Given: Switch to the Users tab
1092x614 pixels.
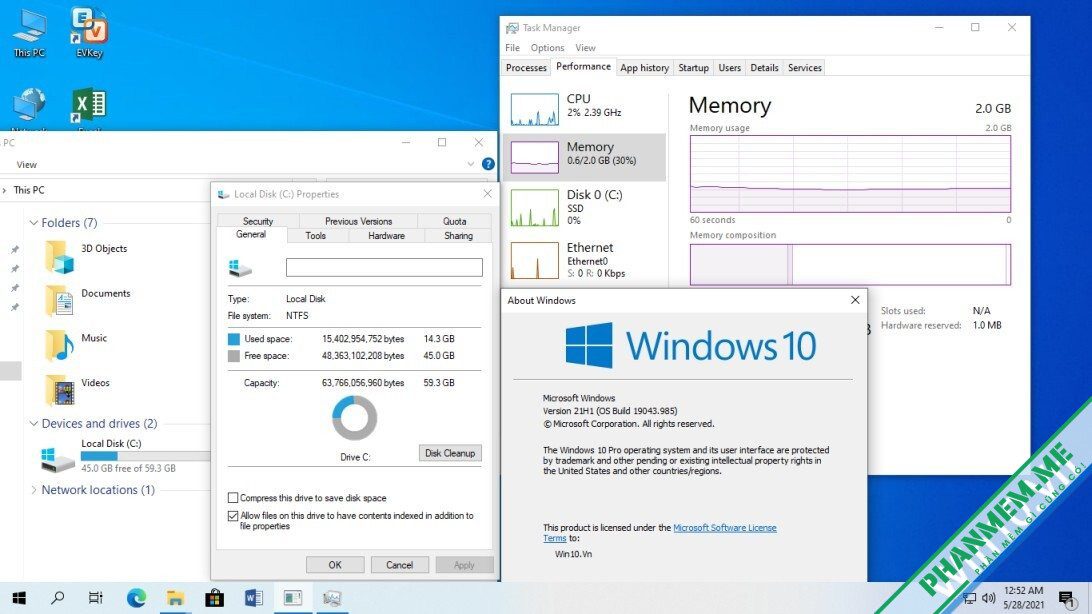Looking at the screenshot, I should click(730, 68).
